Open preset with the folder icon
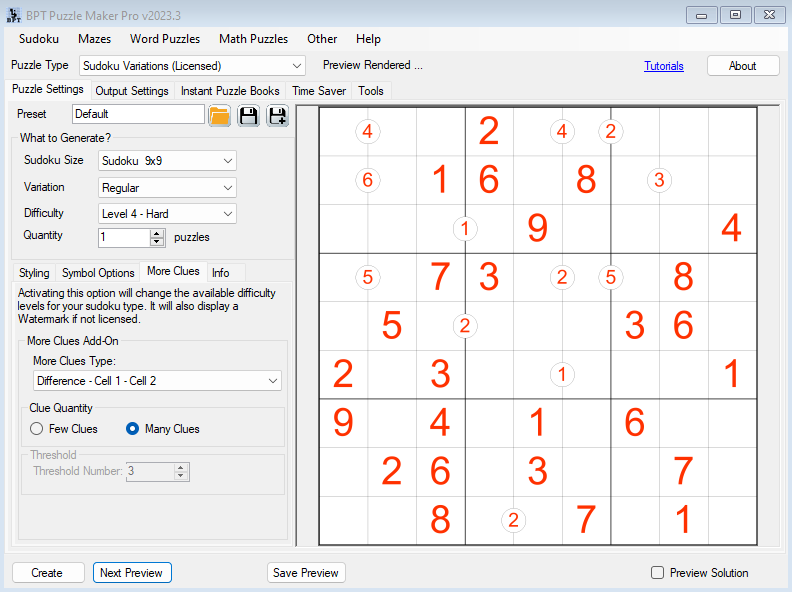Viewport: 792px width, 592px height. coord(220,115)
